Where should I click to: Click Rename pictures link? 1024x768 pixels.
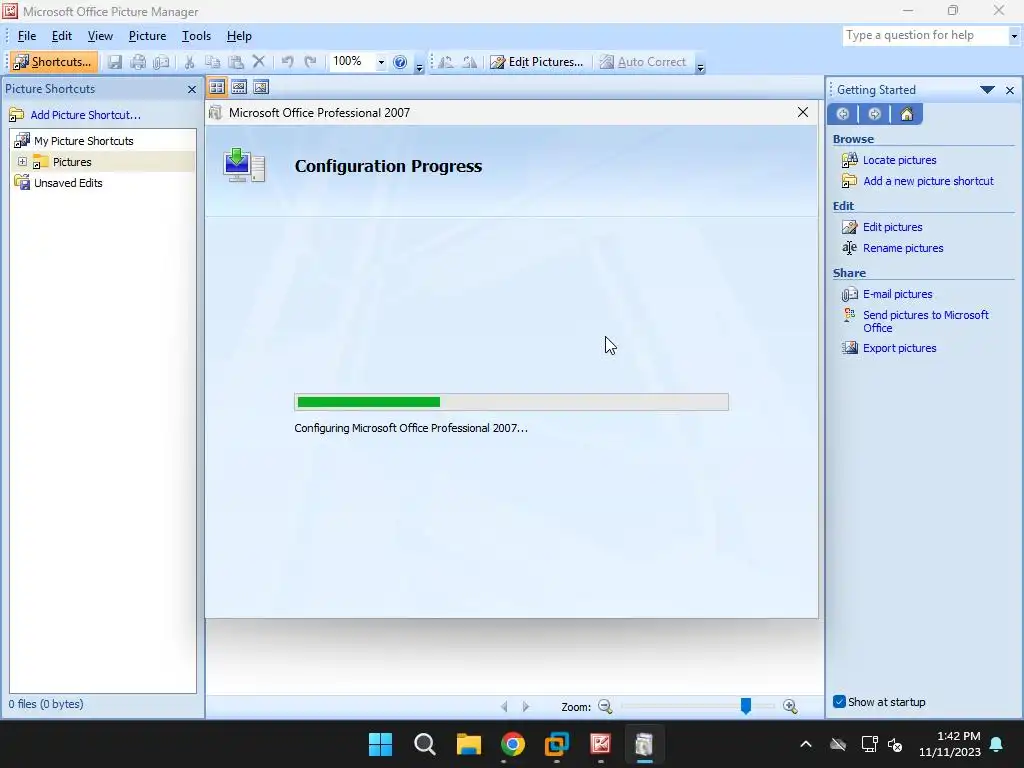tap(903, 248)
